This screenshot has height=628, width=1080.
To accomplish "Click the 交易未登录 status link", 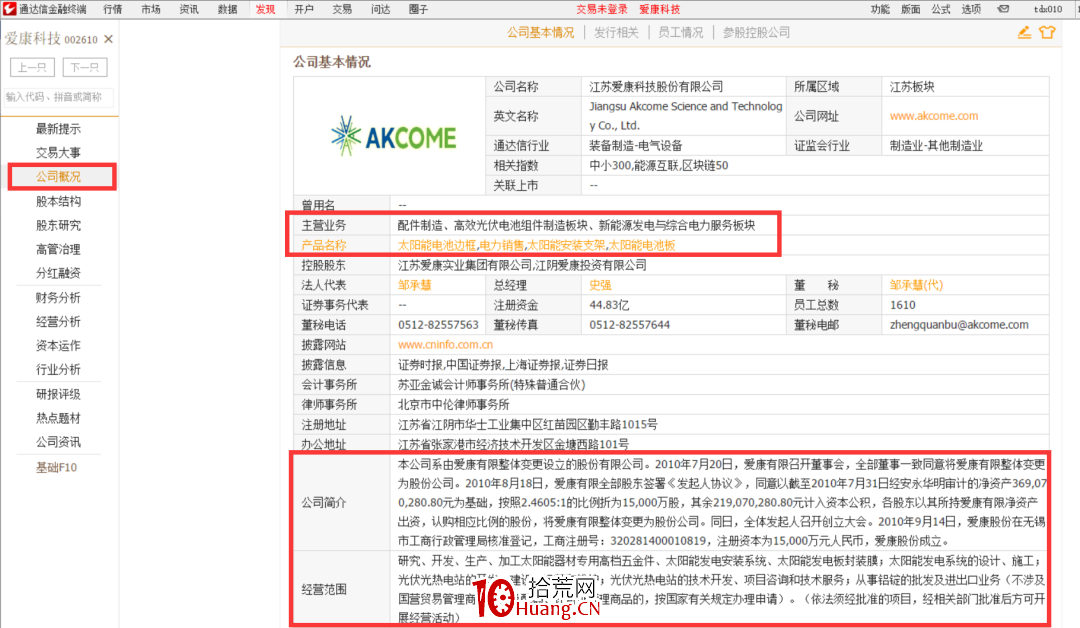I will tap(602, 9).
